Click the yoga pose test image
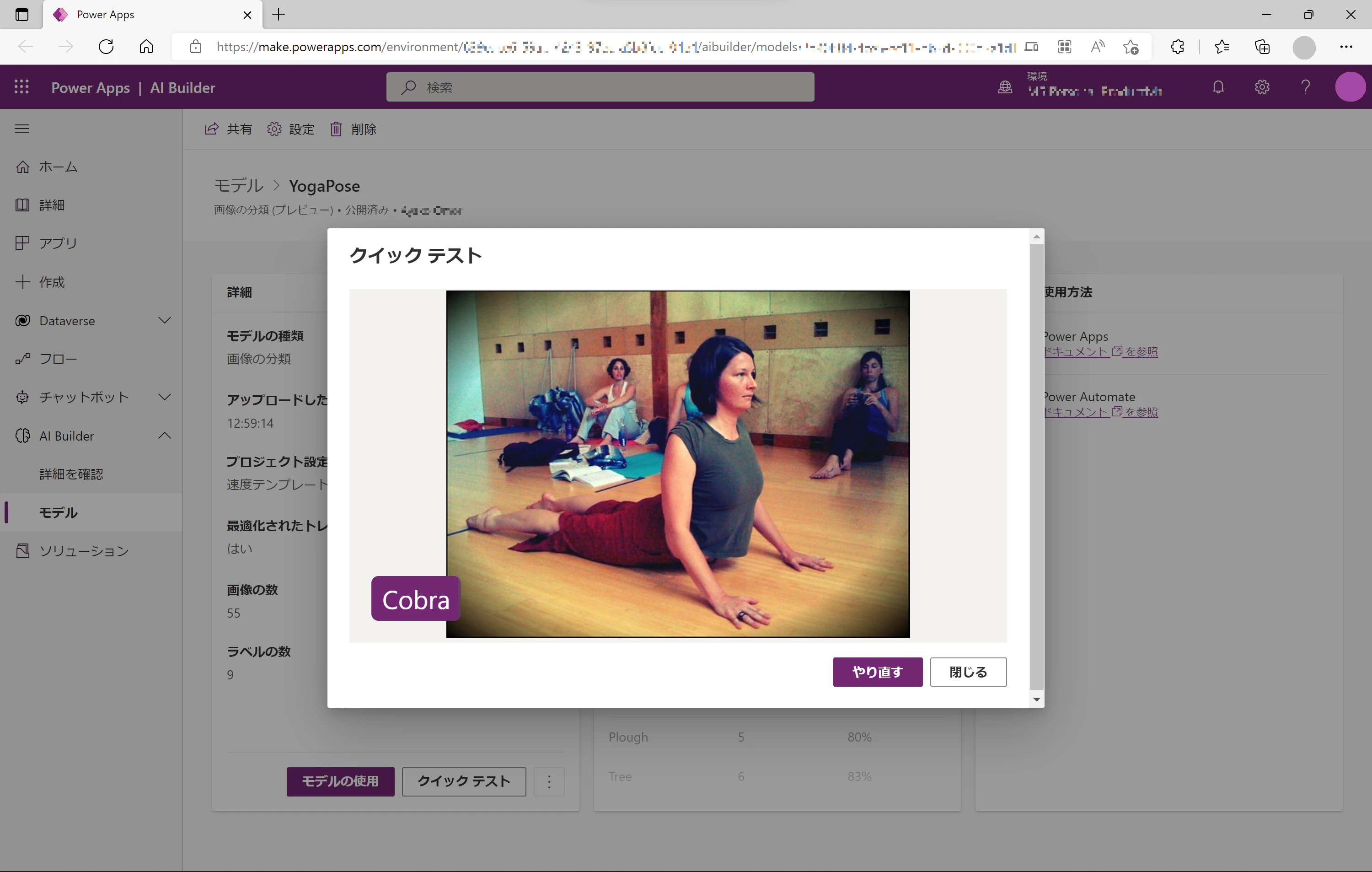This screenshot has height=872, width=1372. coord(677,464)
